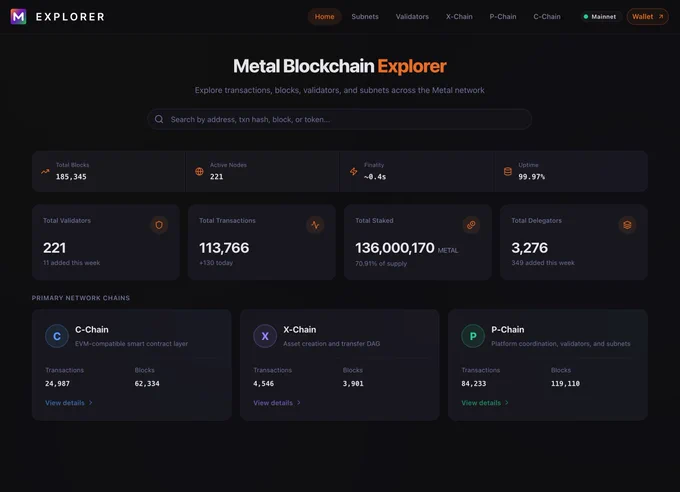680x492 pixels.
Task: Click the Metal Blockchain Explorer heading
Action: pos(340,66)
